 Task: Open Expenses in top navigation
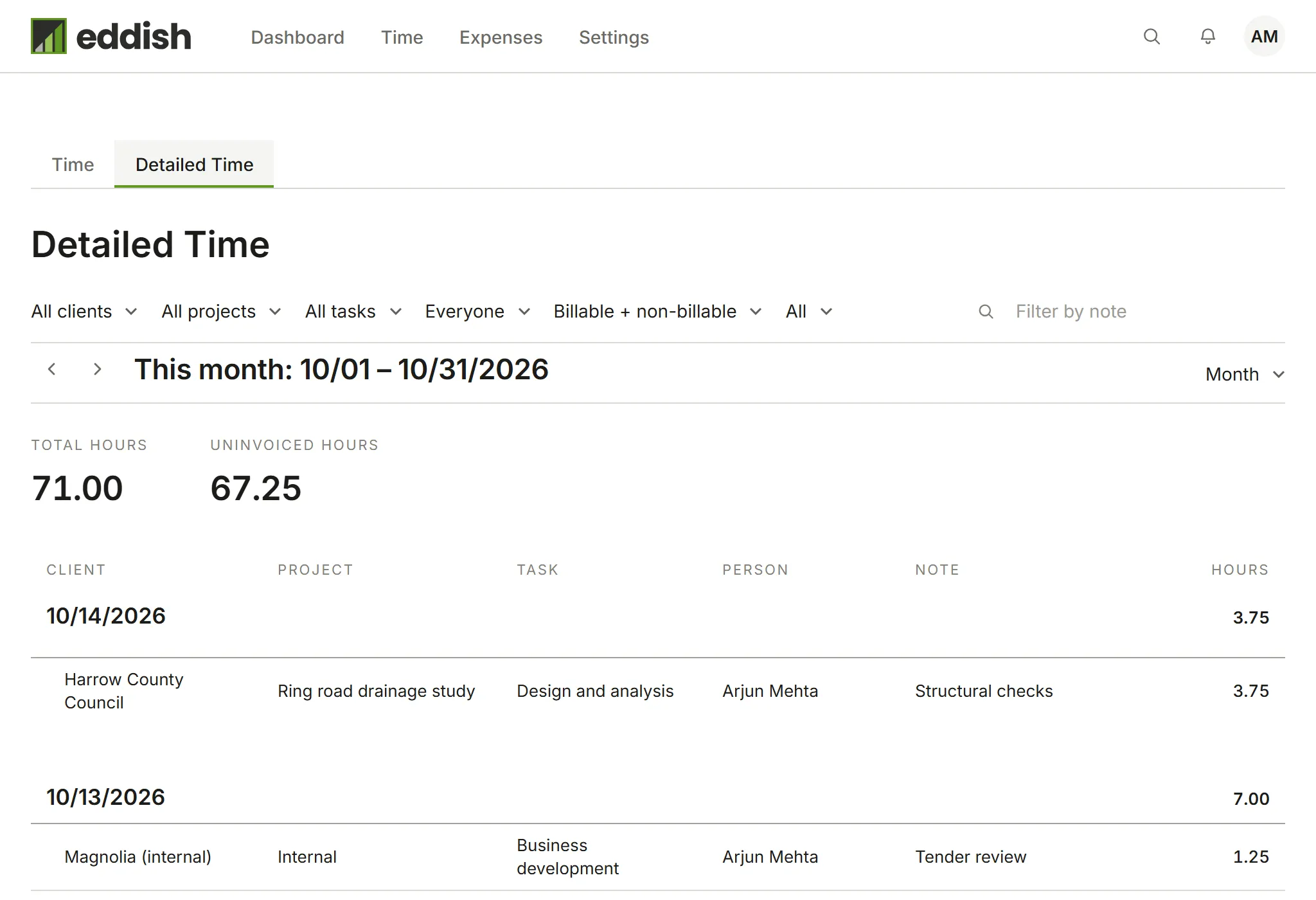(x=501, y=37)
